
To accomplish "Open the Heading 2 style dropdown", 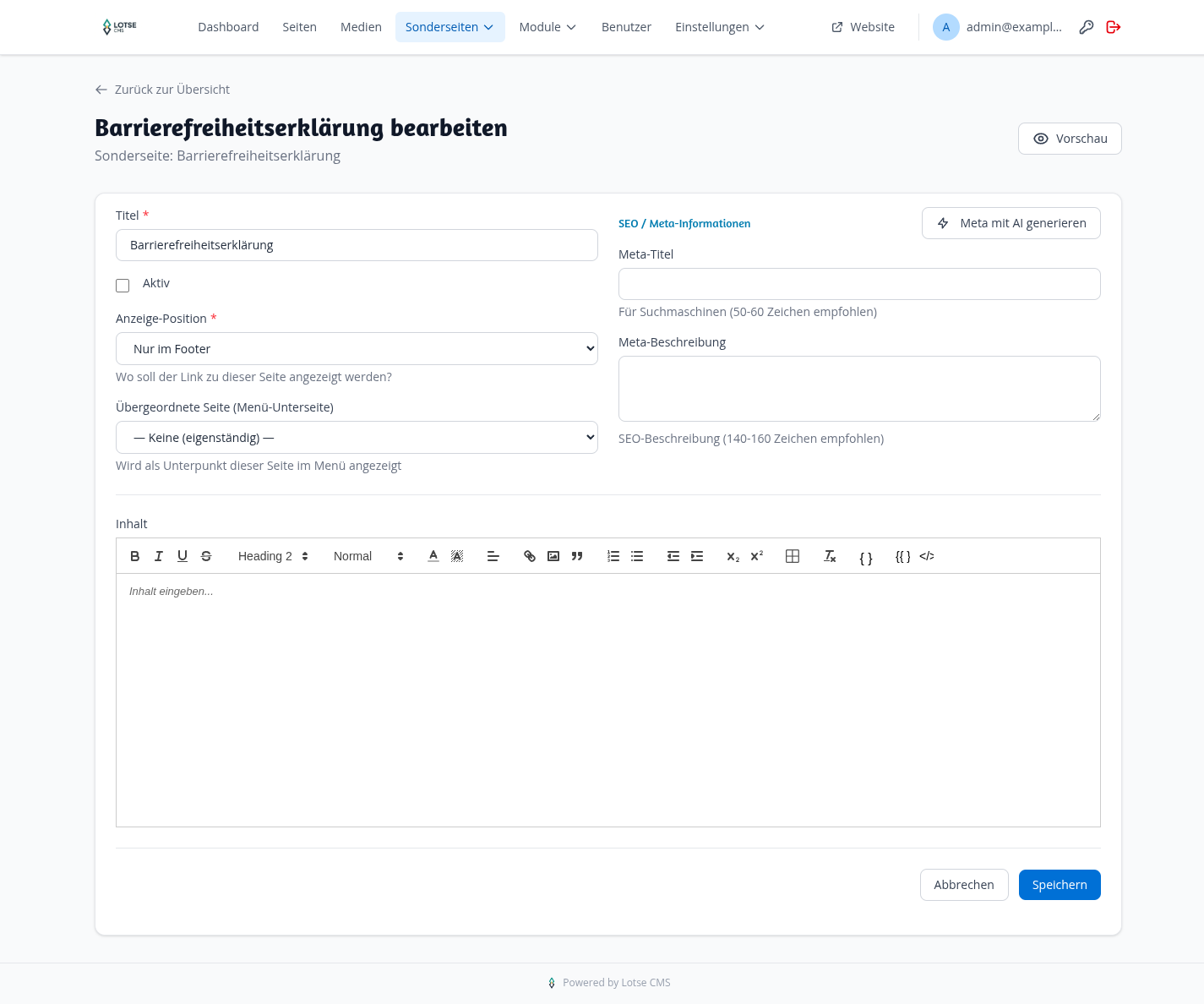I will (274, 556).
